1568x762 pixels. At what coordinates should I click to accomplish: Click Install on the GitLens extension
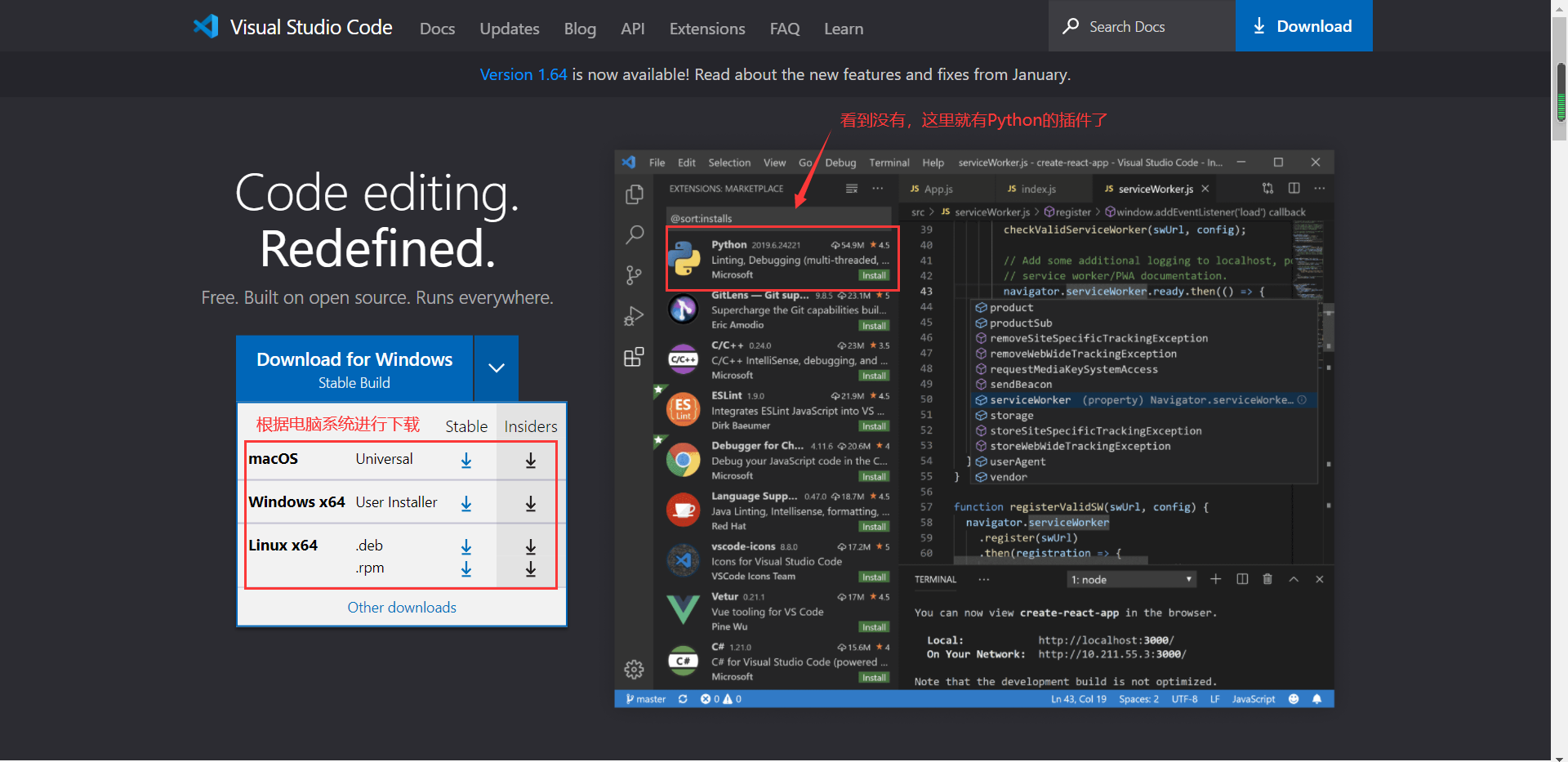pos(874,326)
